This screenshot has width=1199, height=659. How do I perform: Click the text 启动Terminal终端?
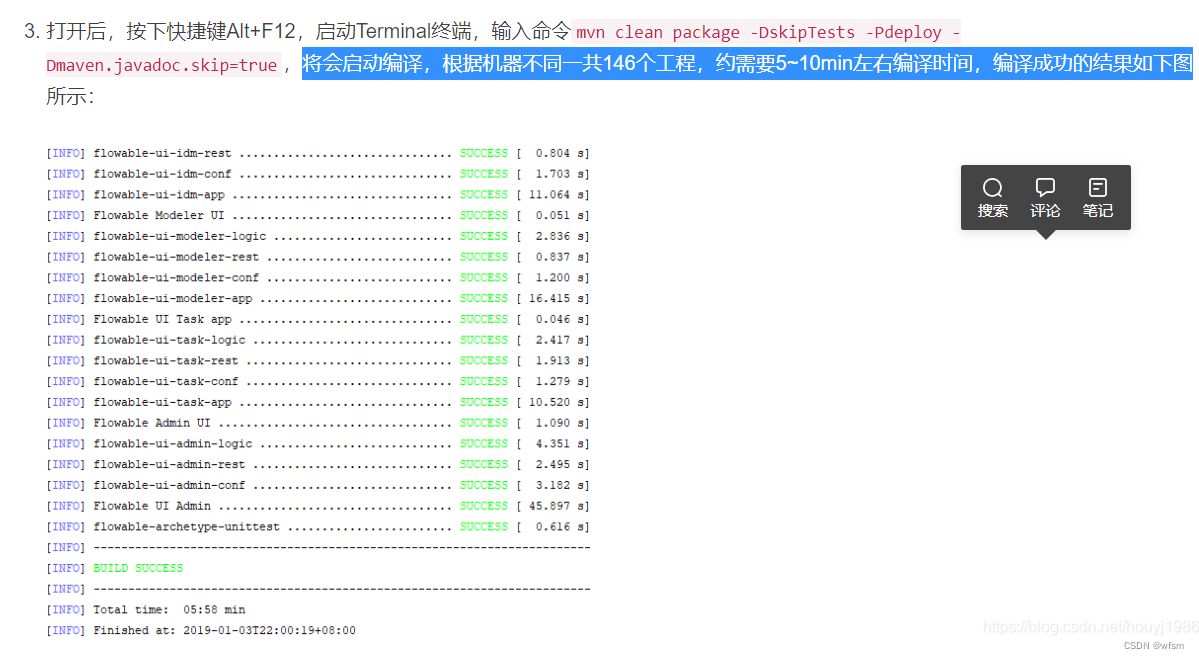[393, 31]
